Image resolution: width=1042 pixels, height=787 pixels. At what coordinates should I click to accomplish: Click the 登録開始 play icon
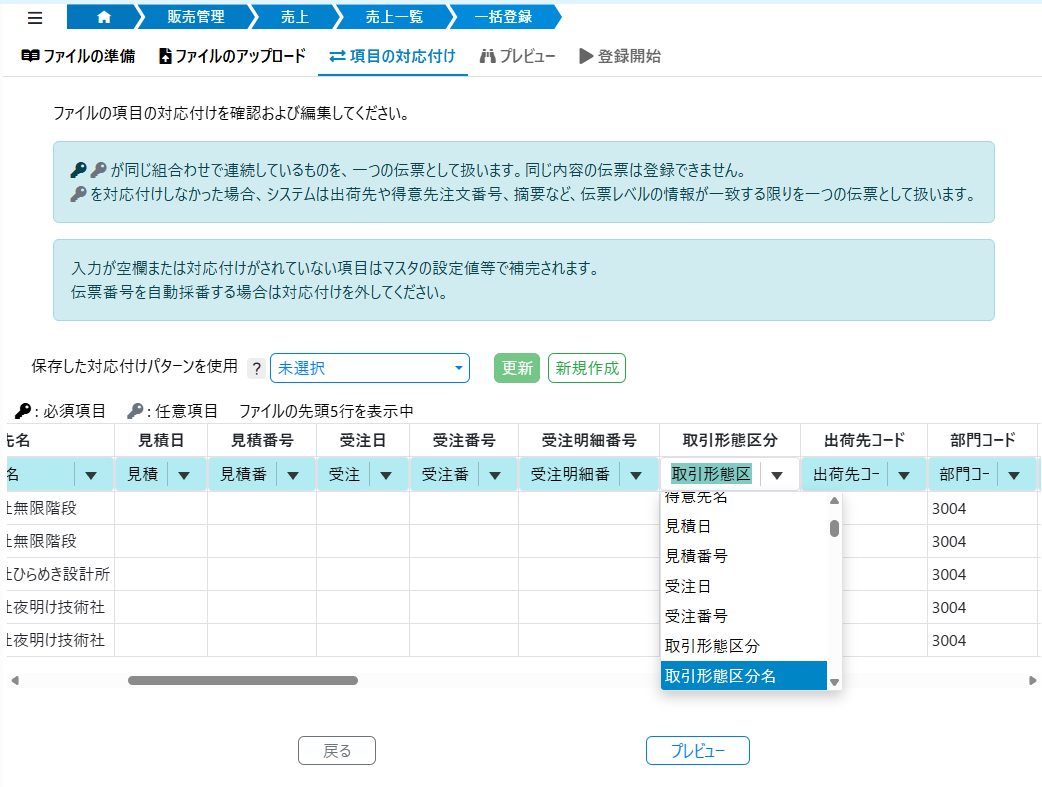click(585, 56)
